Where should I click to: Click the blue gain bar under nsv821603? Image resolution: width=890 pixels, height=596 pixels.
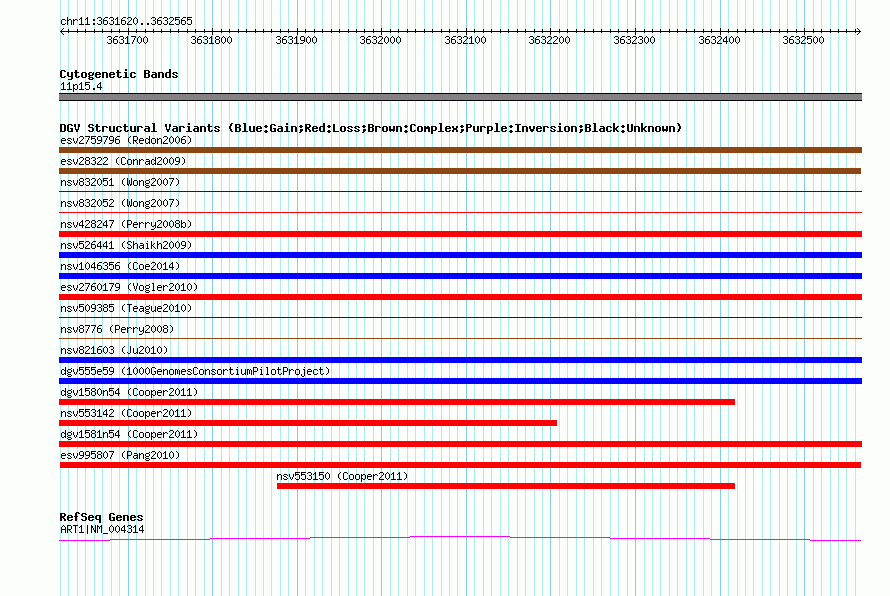pyautogui.click(x=460, y=360)
